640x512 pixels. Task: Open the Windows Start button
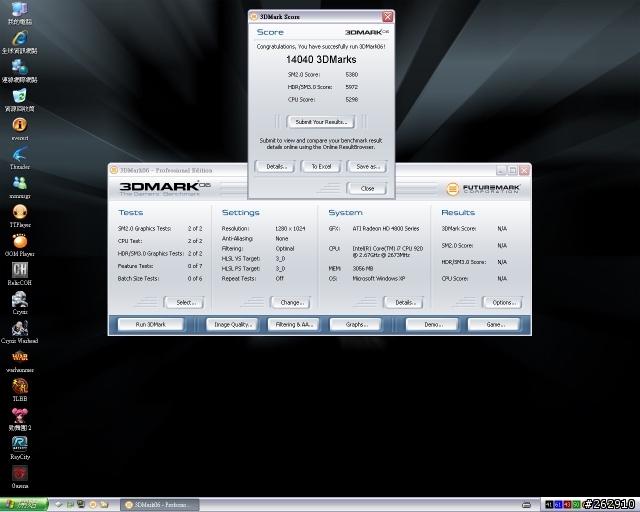[x=24, y=505]
